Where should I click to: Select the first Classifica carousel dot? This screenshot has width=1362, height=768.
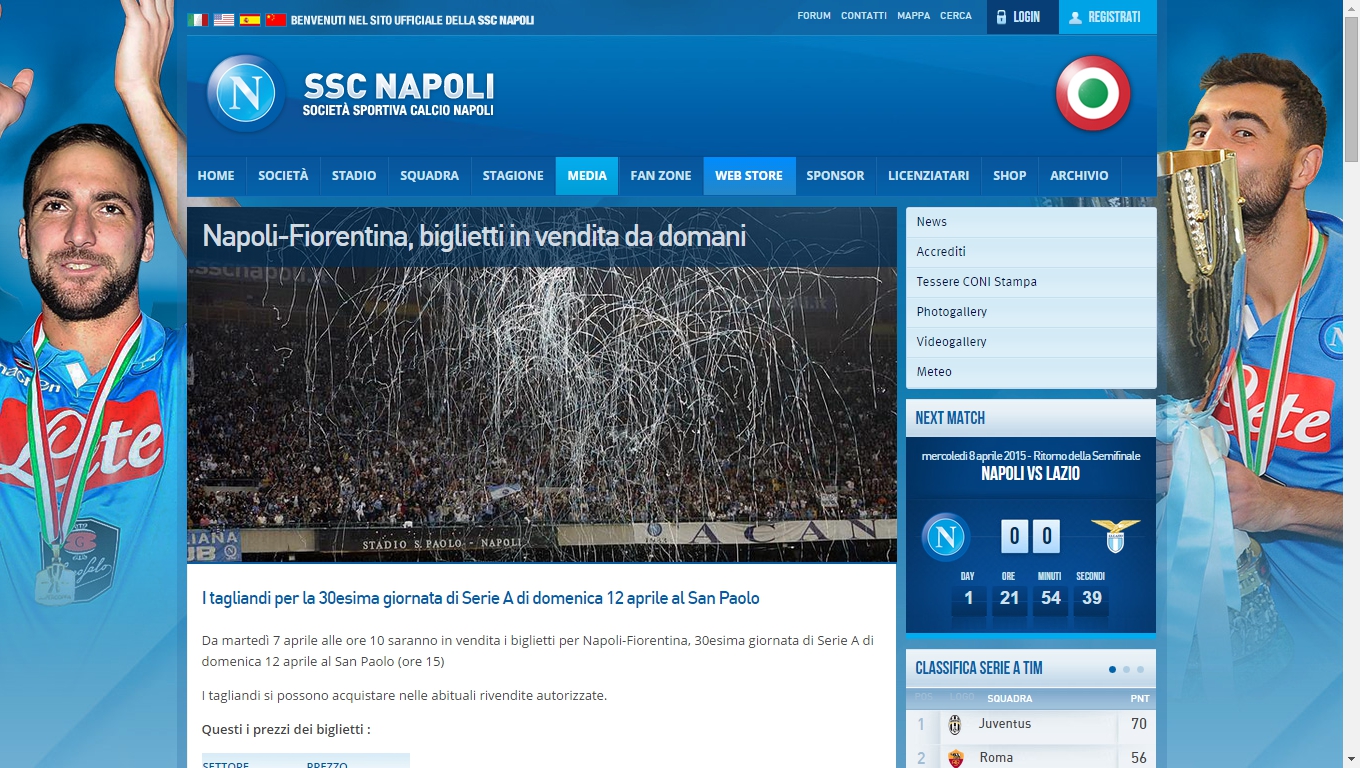point(1112,669)
